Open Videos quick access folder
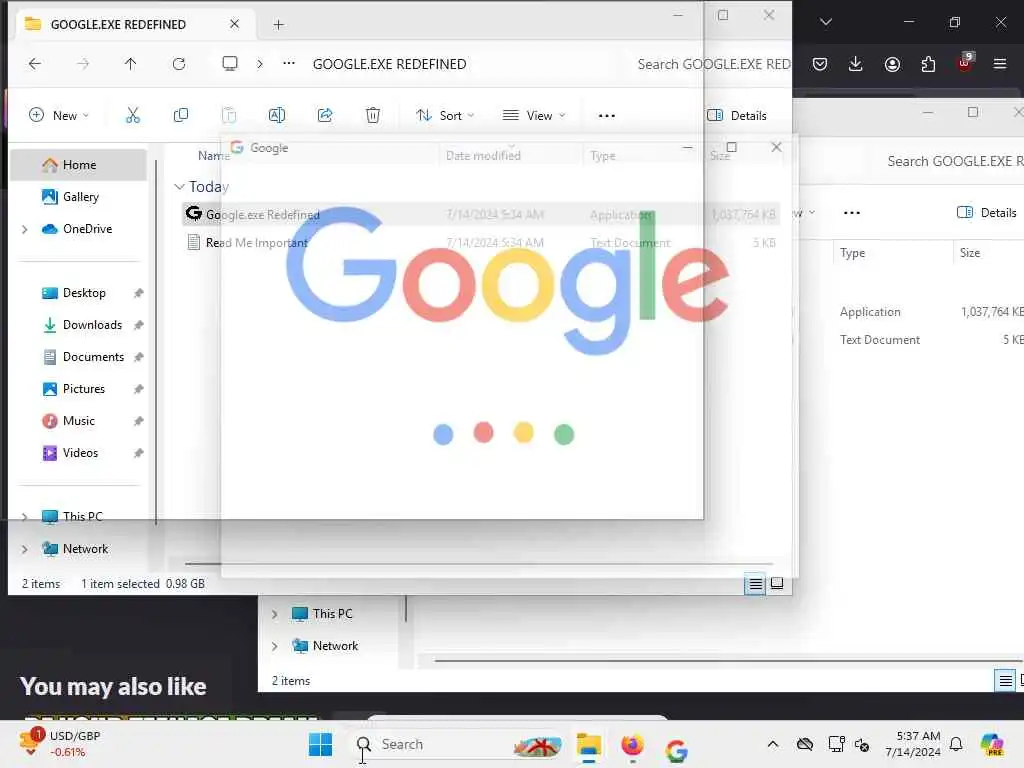Screen dimensions: 1024x768 point(79,453)
